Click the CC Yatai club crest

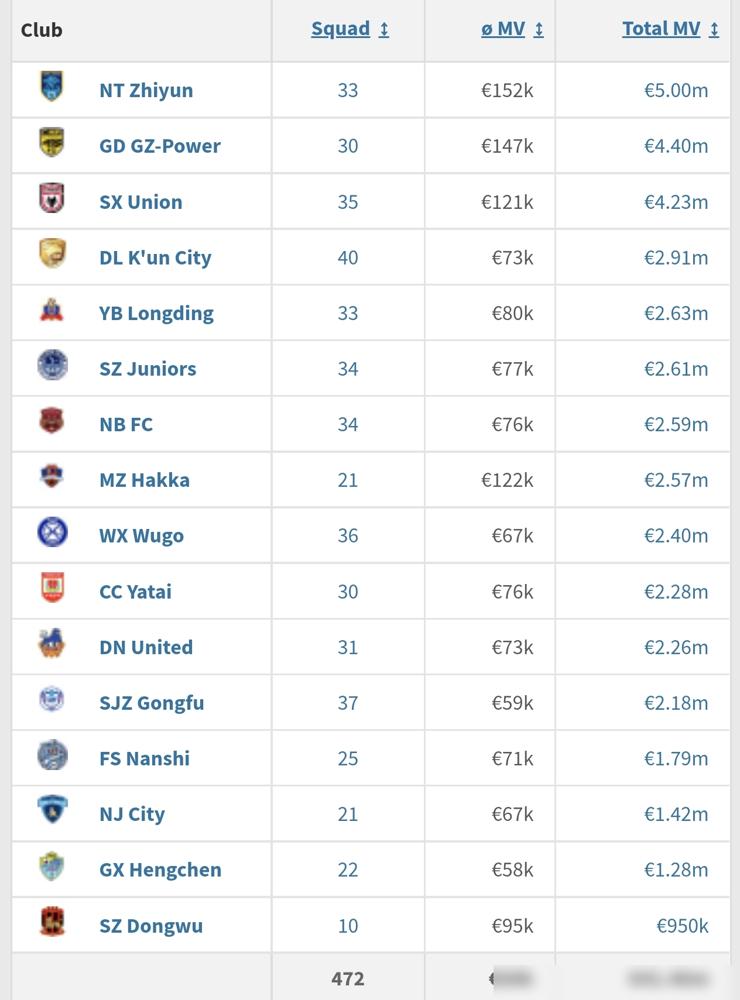(52, 589)
